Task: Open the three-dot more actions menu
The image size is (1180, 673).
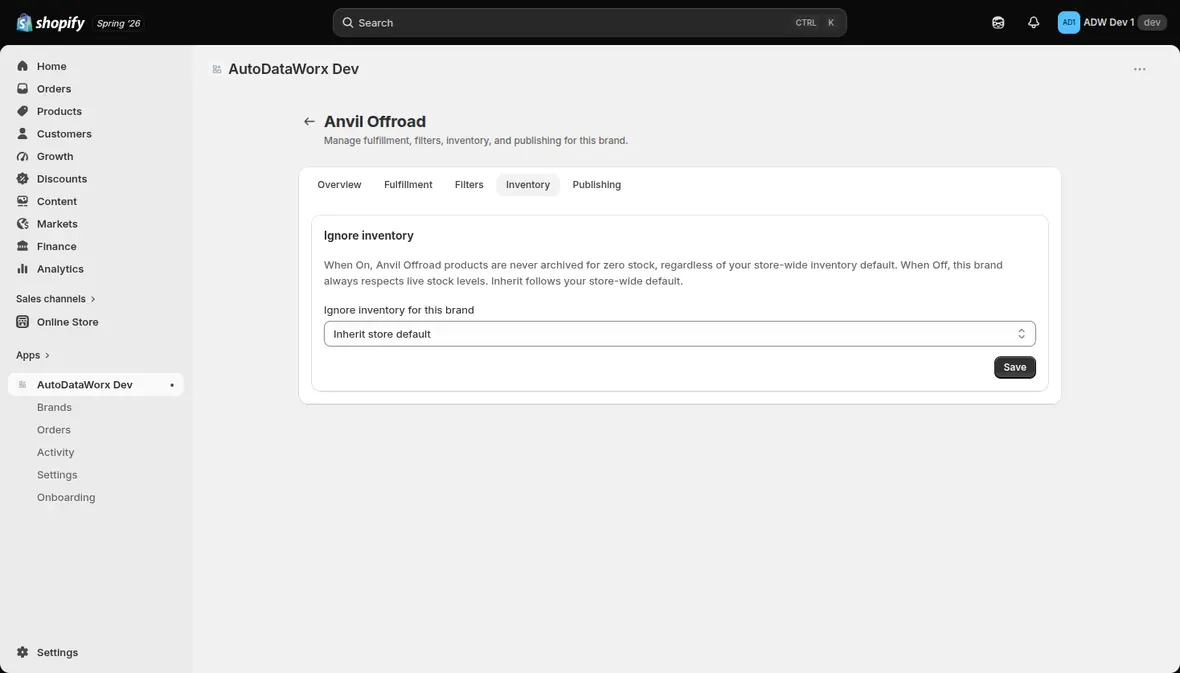Action: tap(1139, 69)
